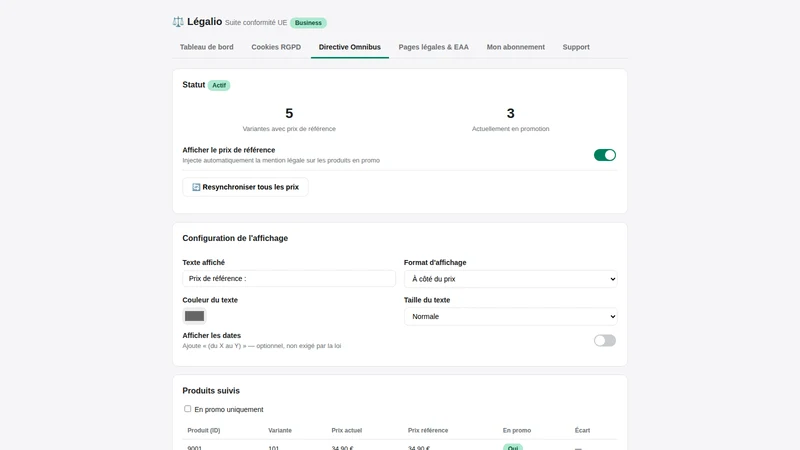Screen dimensions: 800x450
Task: Click the Écart column header
Action: (x=582, y=431)
